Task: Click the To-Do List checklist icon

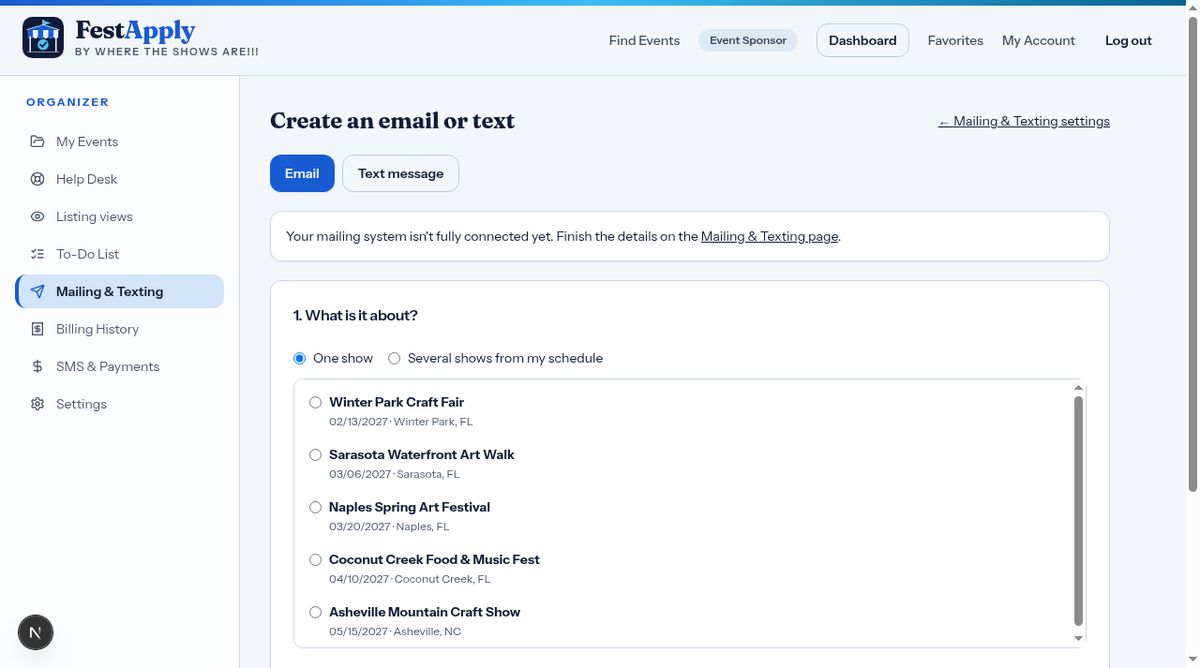Action: (x=37, y=254)
